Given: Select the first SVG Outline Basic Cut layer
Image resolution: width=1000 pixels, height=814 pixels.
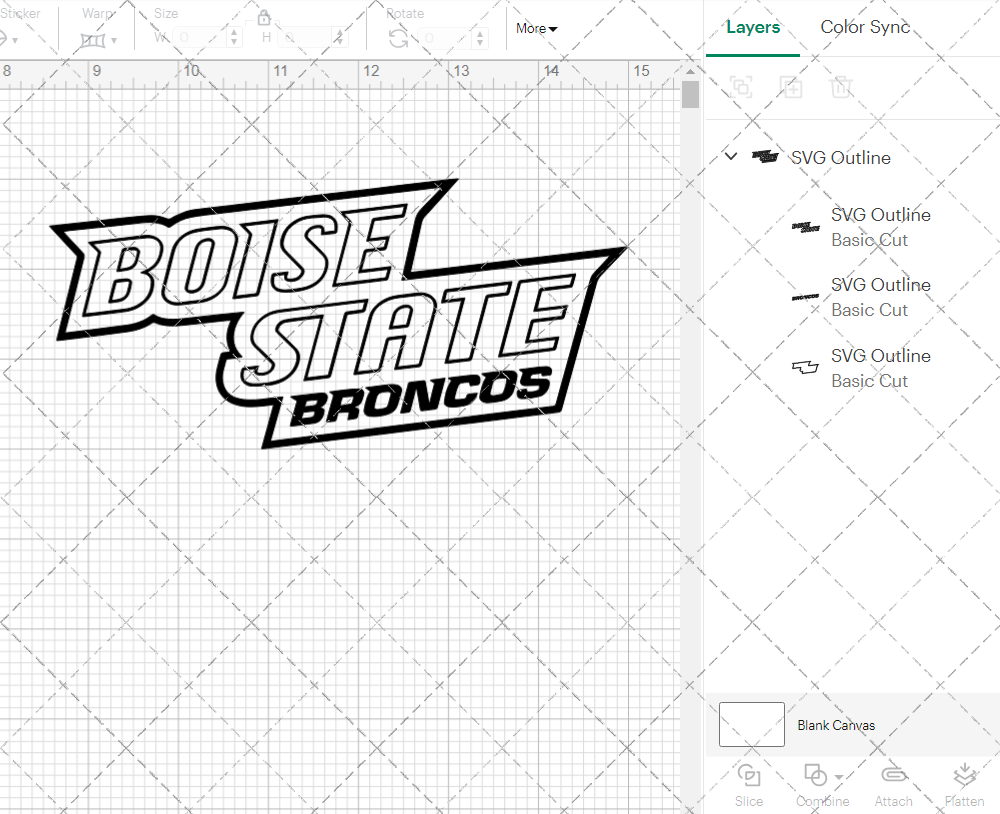Looking at the screenshot, I should point(880,227).
